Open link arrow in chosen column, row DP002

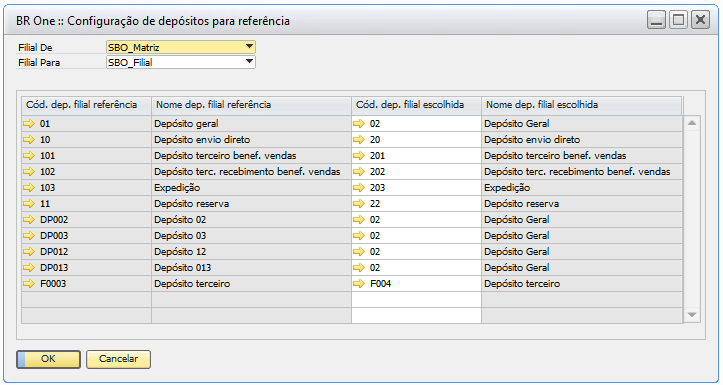pos(359,219)
